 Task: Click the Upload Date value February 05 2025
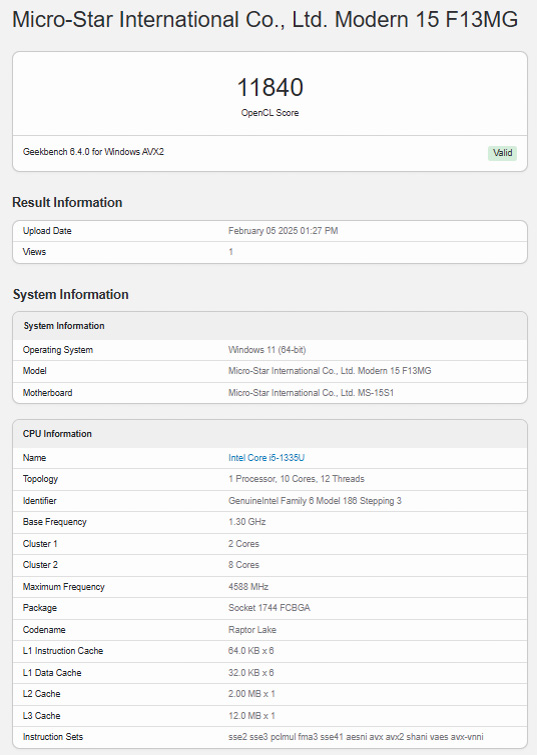click(x=283, y=231)
